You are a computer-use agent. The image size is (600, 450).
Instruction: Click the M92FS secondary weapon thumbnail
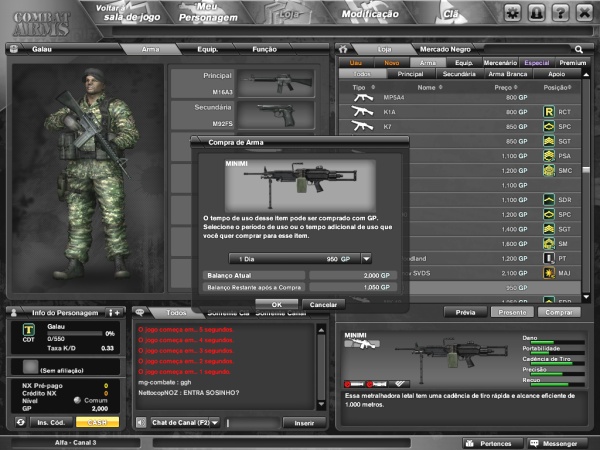coord(276,115)
